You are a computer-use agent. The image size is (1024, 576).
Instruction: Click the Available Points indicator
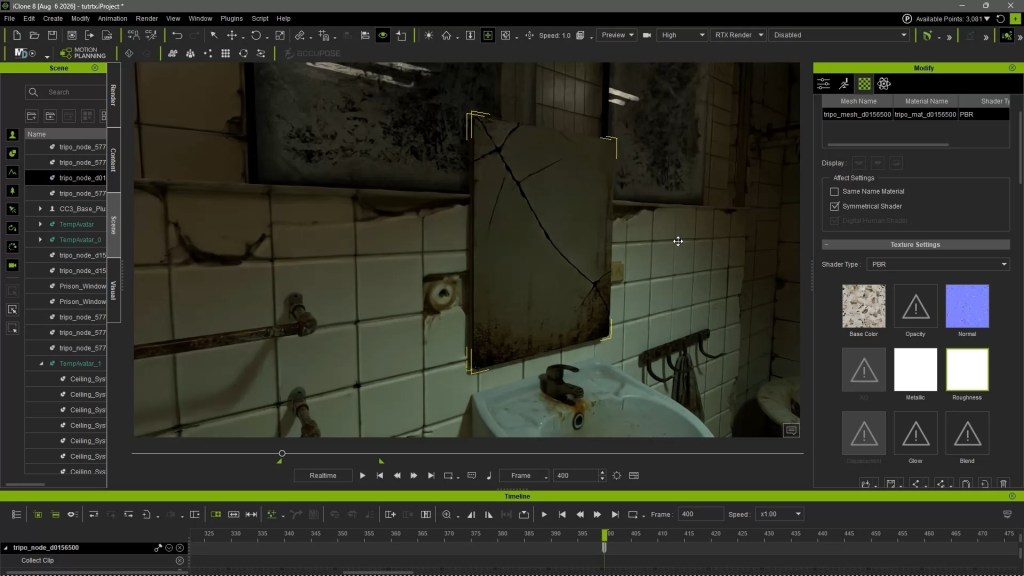pyautogui.click(x=945, y=19)
